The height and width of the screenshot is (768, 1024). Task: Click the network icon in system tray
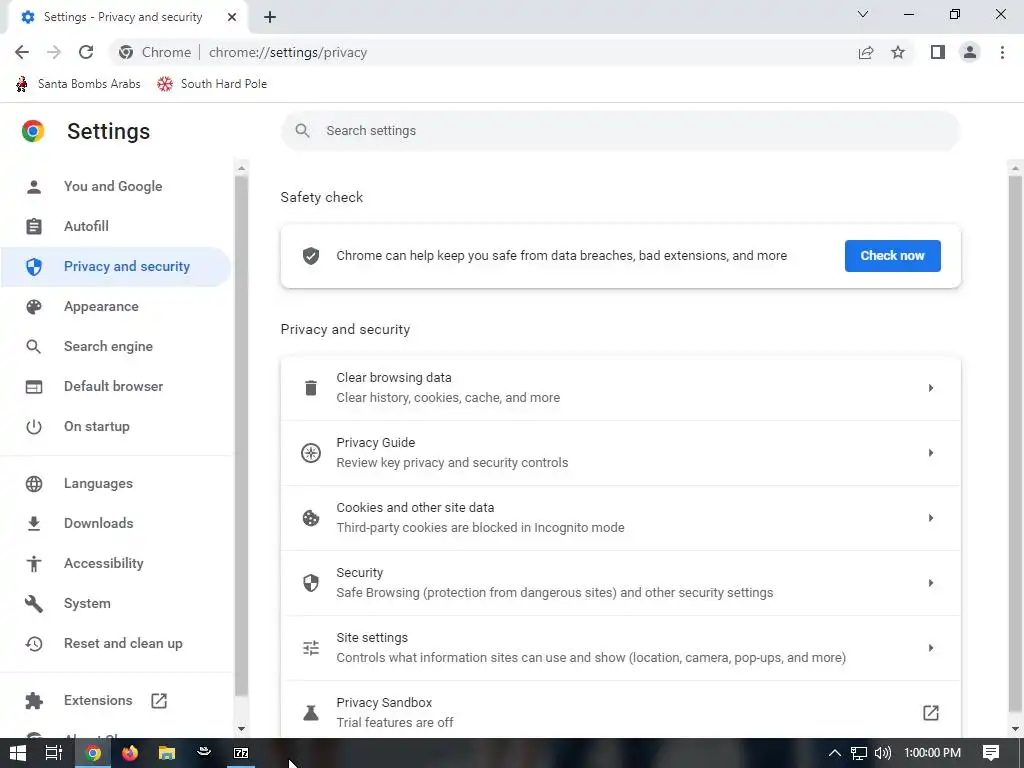click(859, 754)
